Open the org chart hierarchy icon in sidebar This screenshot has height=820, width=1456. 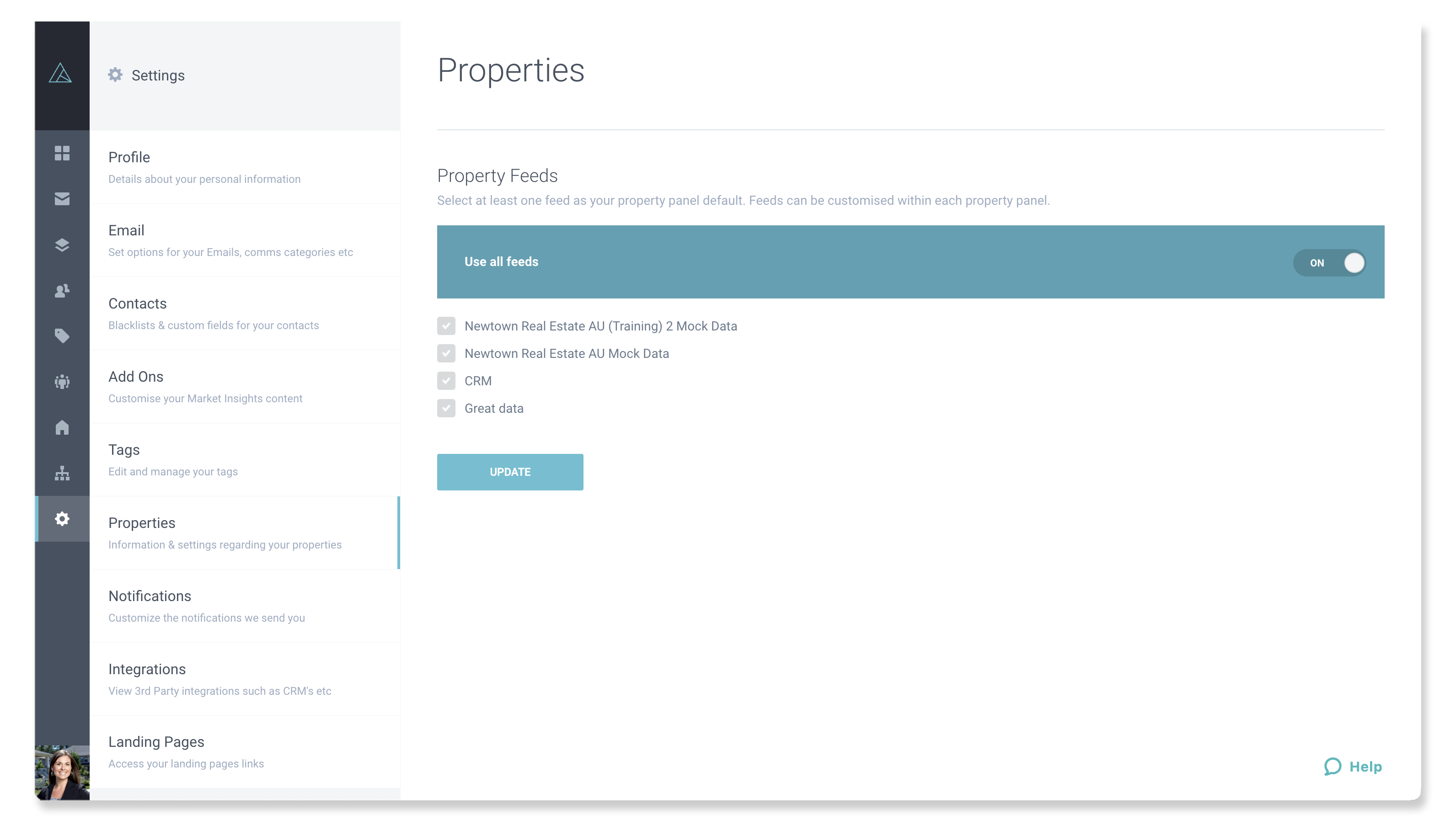(x=62, y=473)
